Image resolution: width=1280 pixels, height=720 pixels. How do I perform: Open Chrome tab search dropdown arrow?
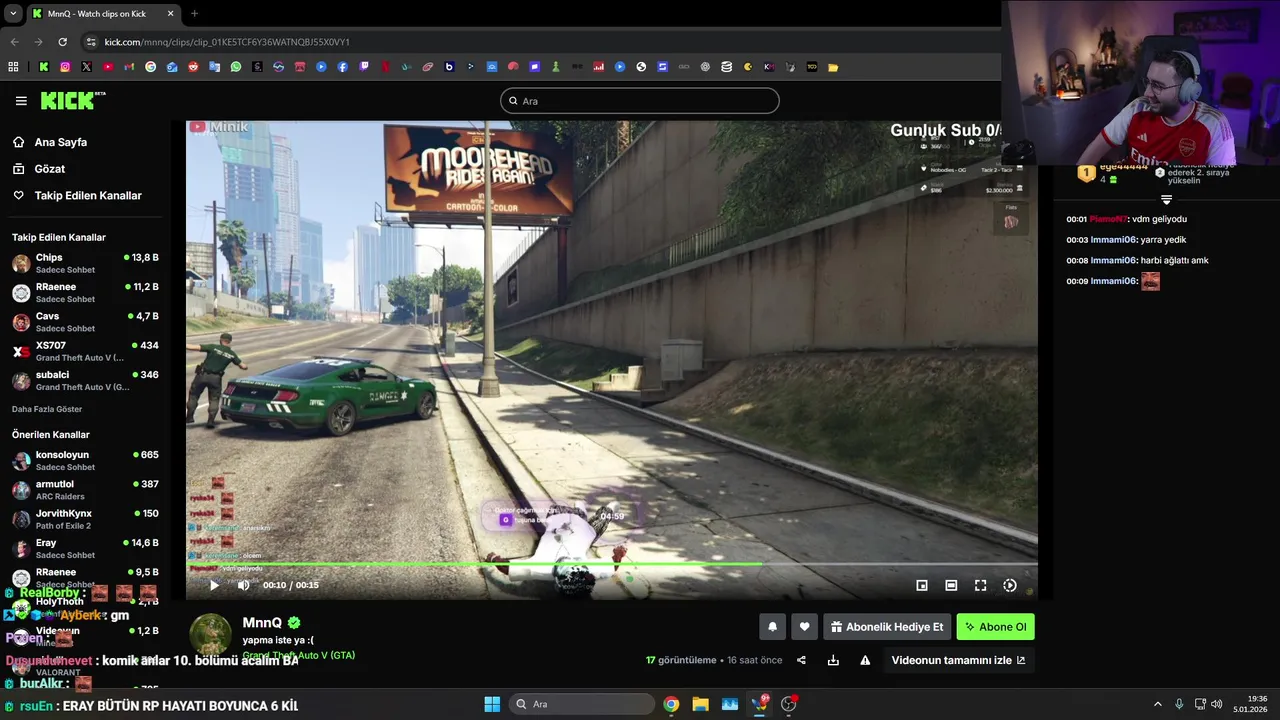coord(12,14)
